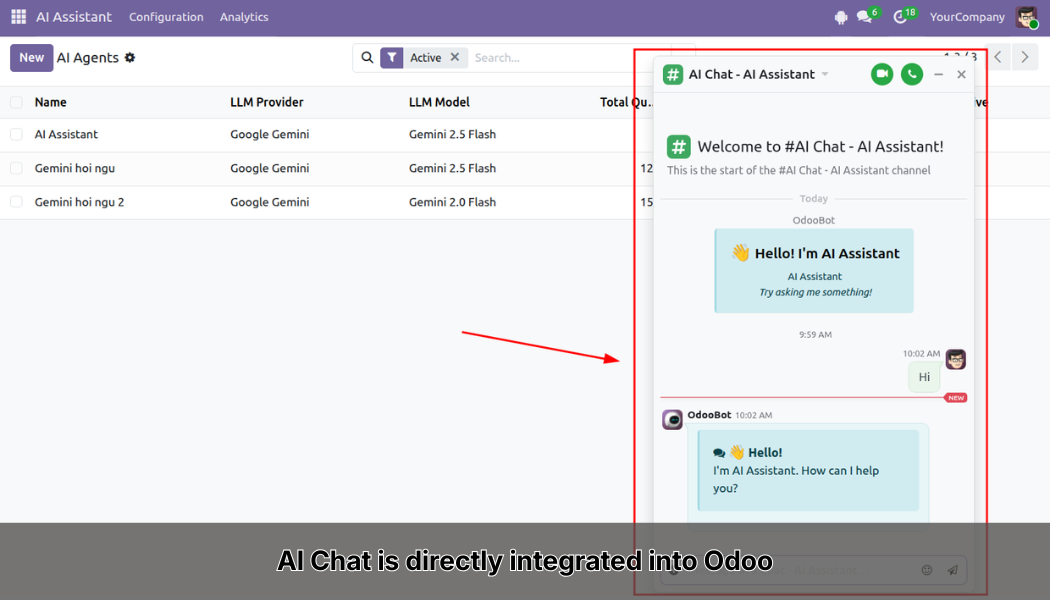Open YourCompany company switcher
The height and width of the screenshot is (600, 1050).
pos(967,17)
